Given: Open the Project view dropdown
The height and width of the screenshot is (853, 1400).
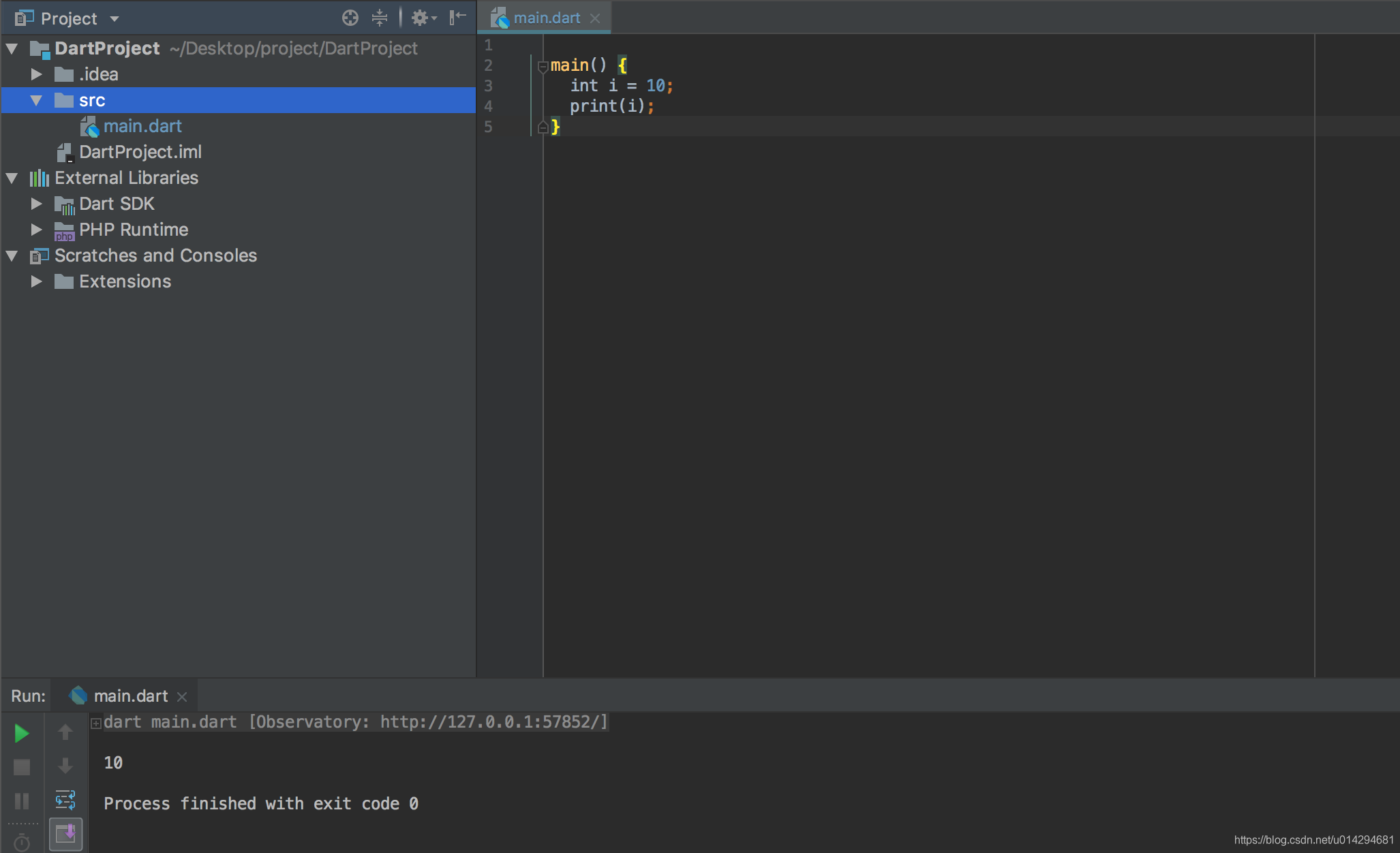Looking at the screenshot, I should coord(115,19).
